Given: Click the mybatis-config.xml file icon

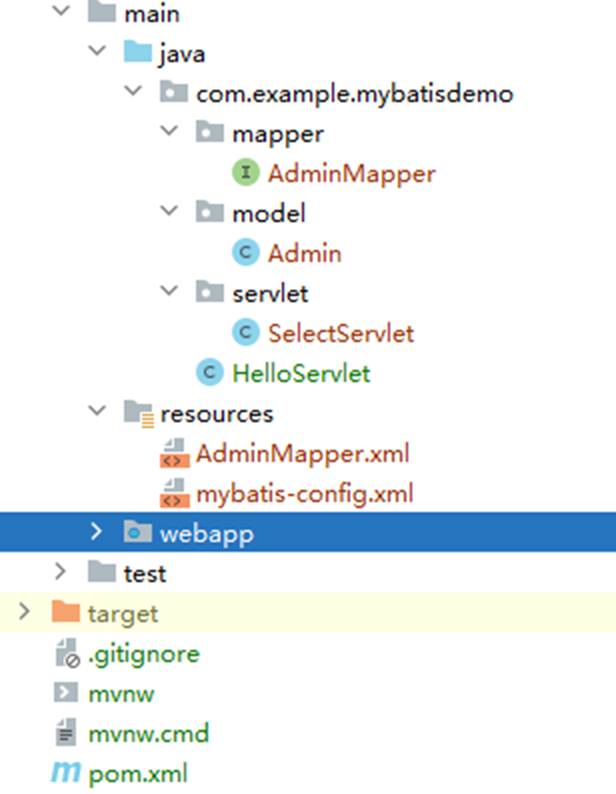Looking at the screenshot, I should [174, 493].
